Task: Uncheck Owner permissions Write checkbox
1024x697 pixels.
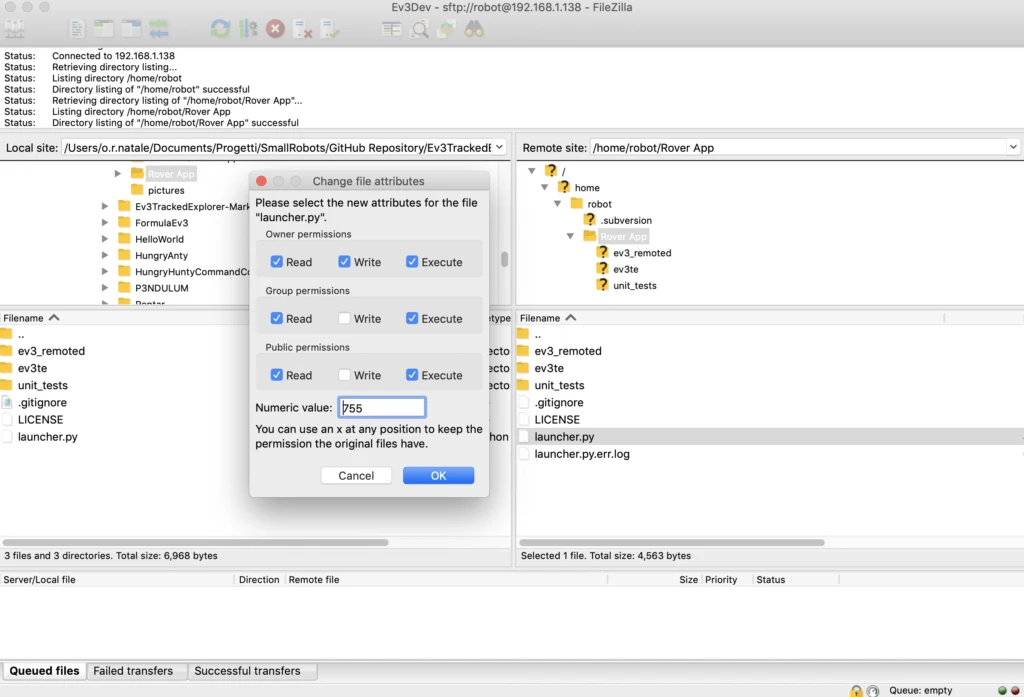Action: (x=344, y=262)
